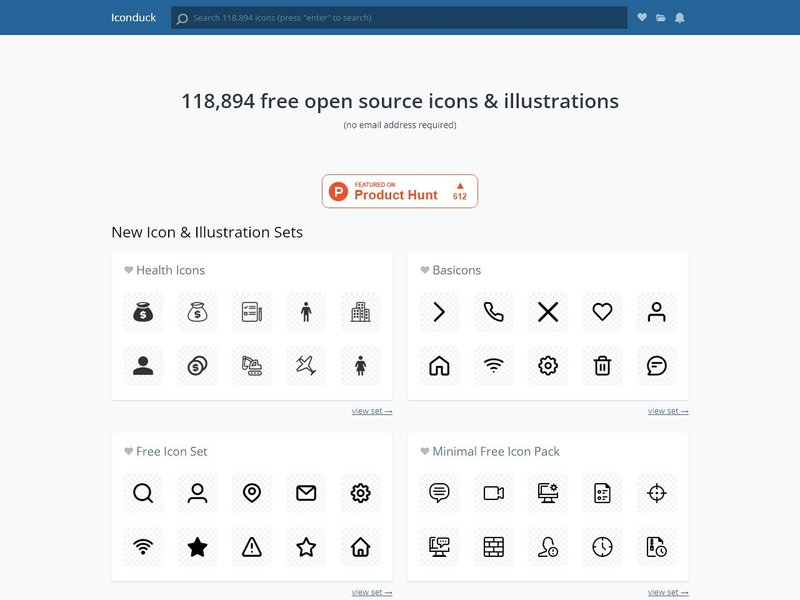The width and height of the screenshot is (800, 600).
Task: Select the standing man figure icon
Action: [x=306, y=312]
